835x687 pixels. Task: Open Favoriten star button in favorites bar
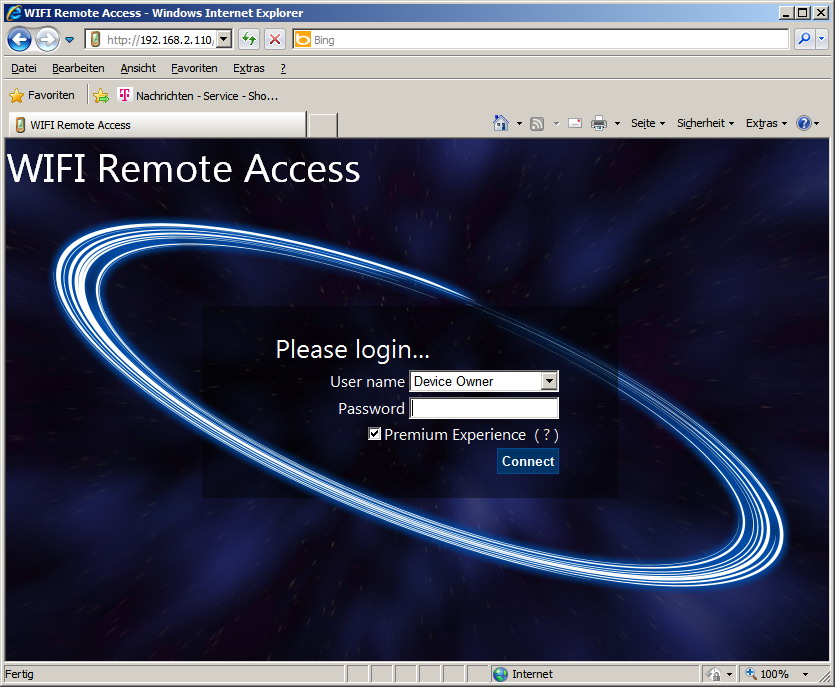tap(42, 95)
